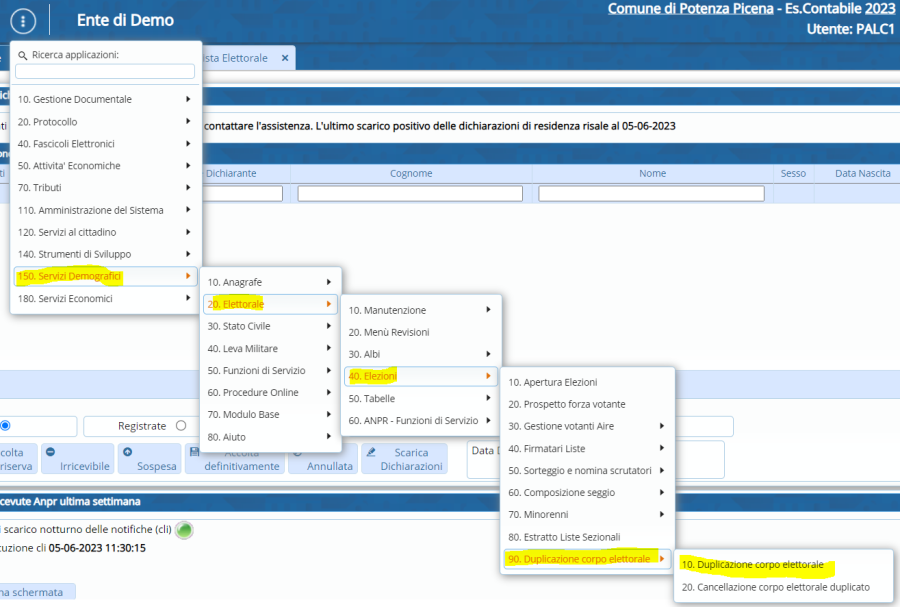Open 20. Menù Revisioni entry
The height and width of the screenshot is (607, 900).
[x=389, y=332]
